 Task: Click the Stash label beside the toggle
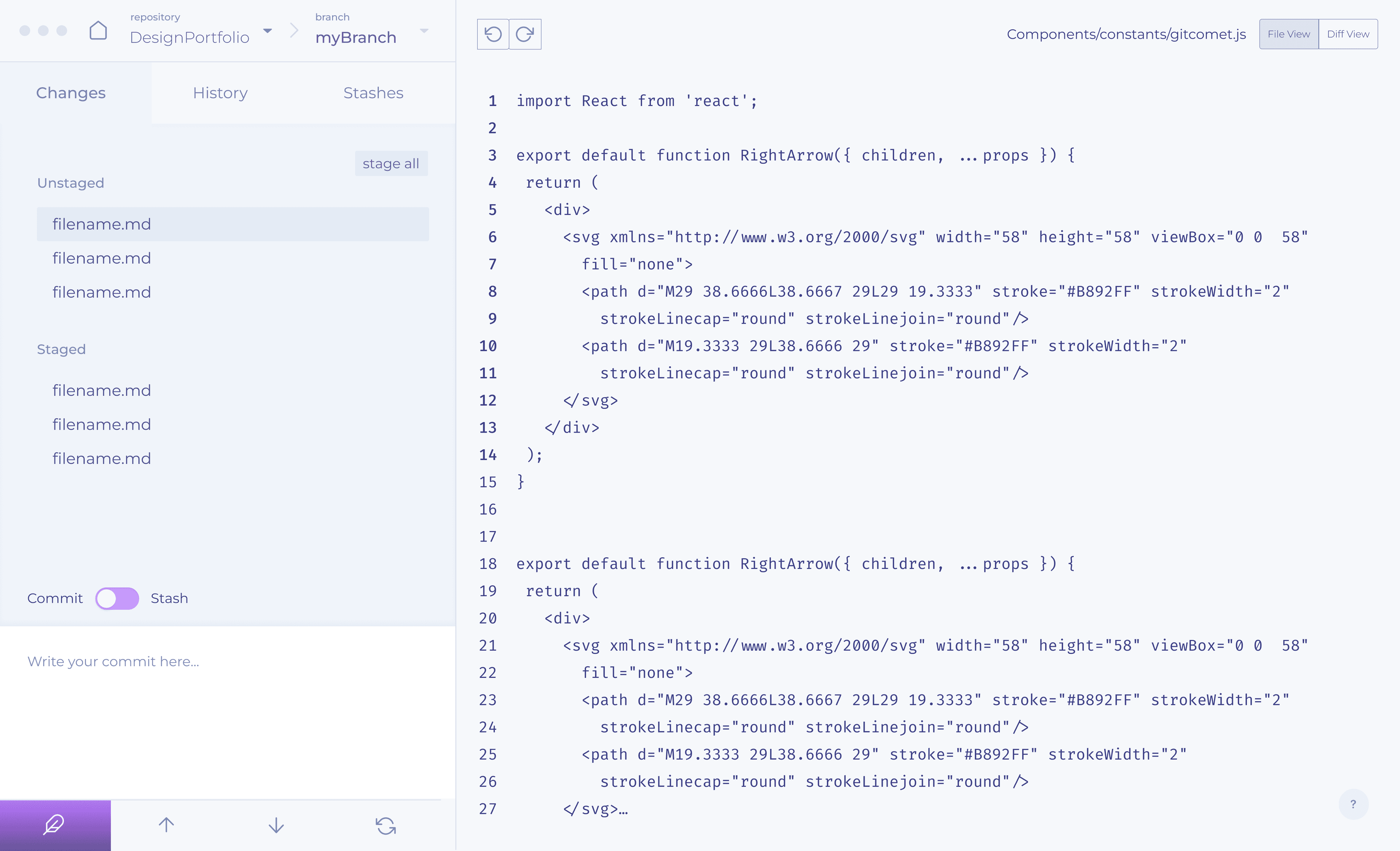169,598
